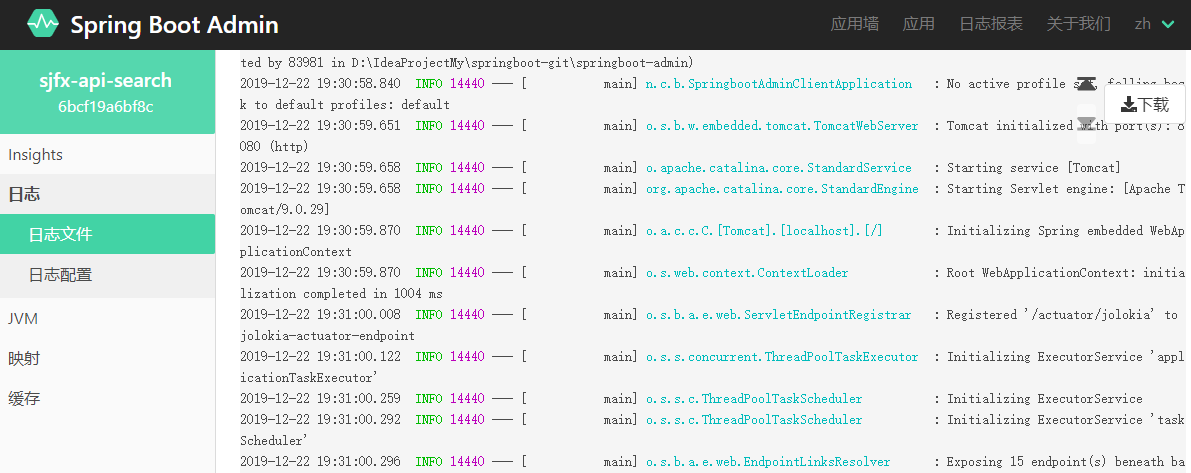This screenshot has height=473, width=1191.
Task: Click the 'lization completed in 1004 ms' text
Action: point(342,294)
